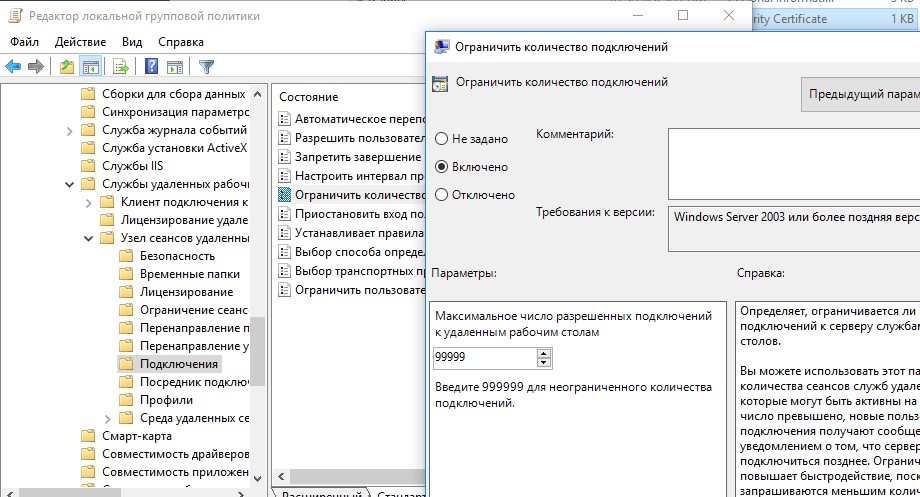
Task: Open 'Ограничить количество' policy in the list
Action: 346,195
